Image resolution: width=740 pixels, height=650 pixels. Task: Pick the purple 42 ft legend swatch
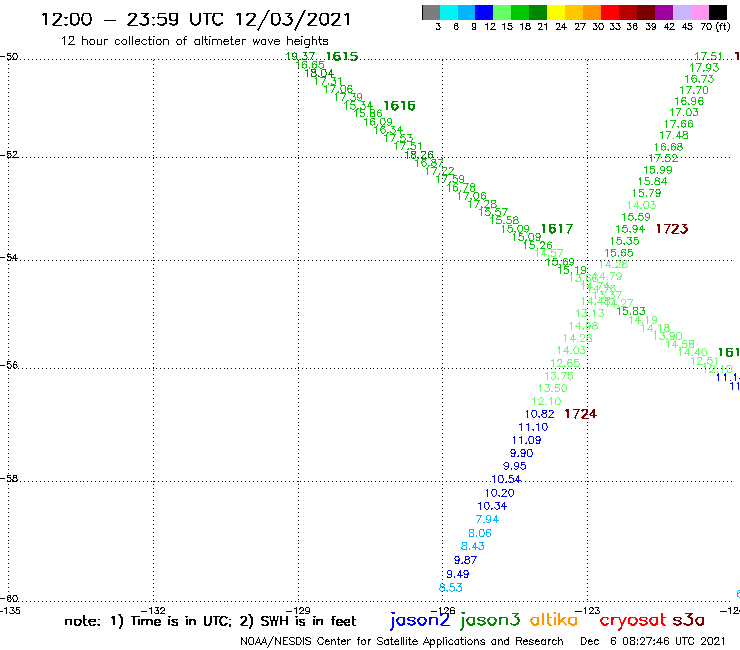664,12
